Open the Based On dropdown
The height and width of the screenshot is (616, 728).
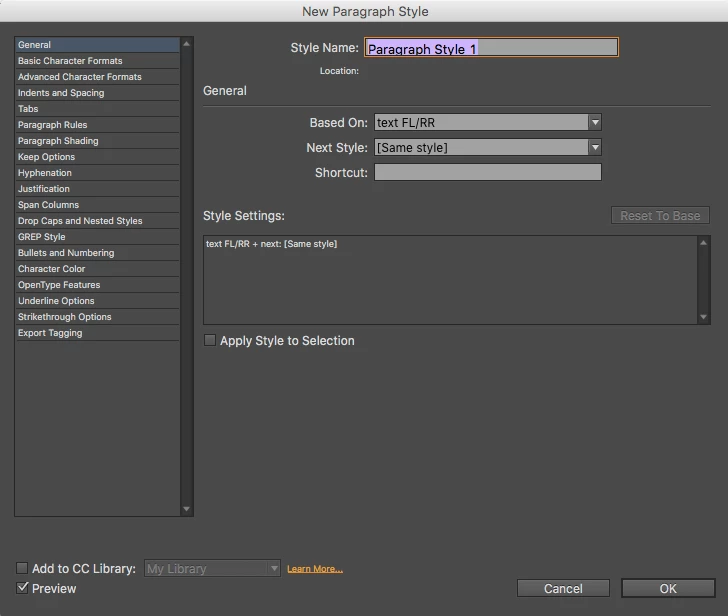click(488, 123)
